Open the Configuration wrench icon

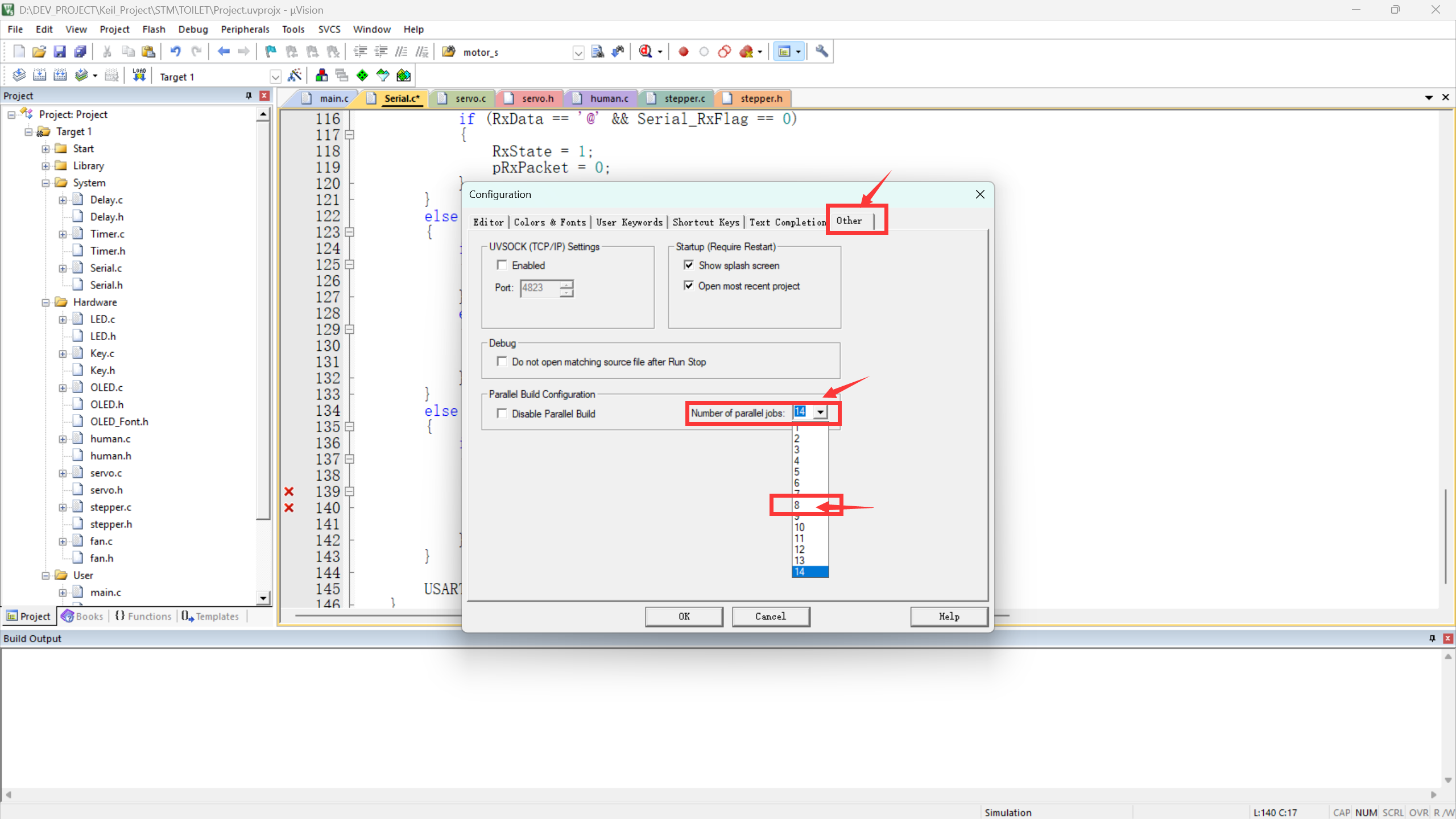click(x=821, y=52)
